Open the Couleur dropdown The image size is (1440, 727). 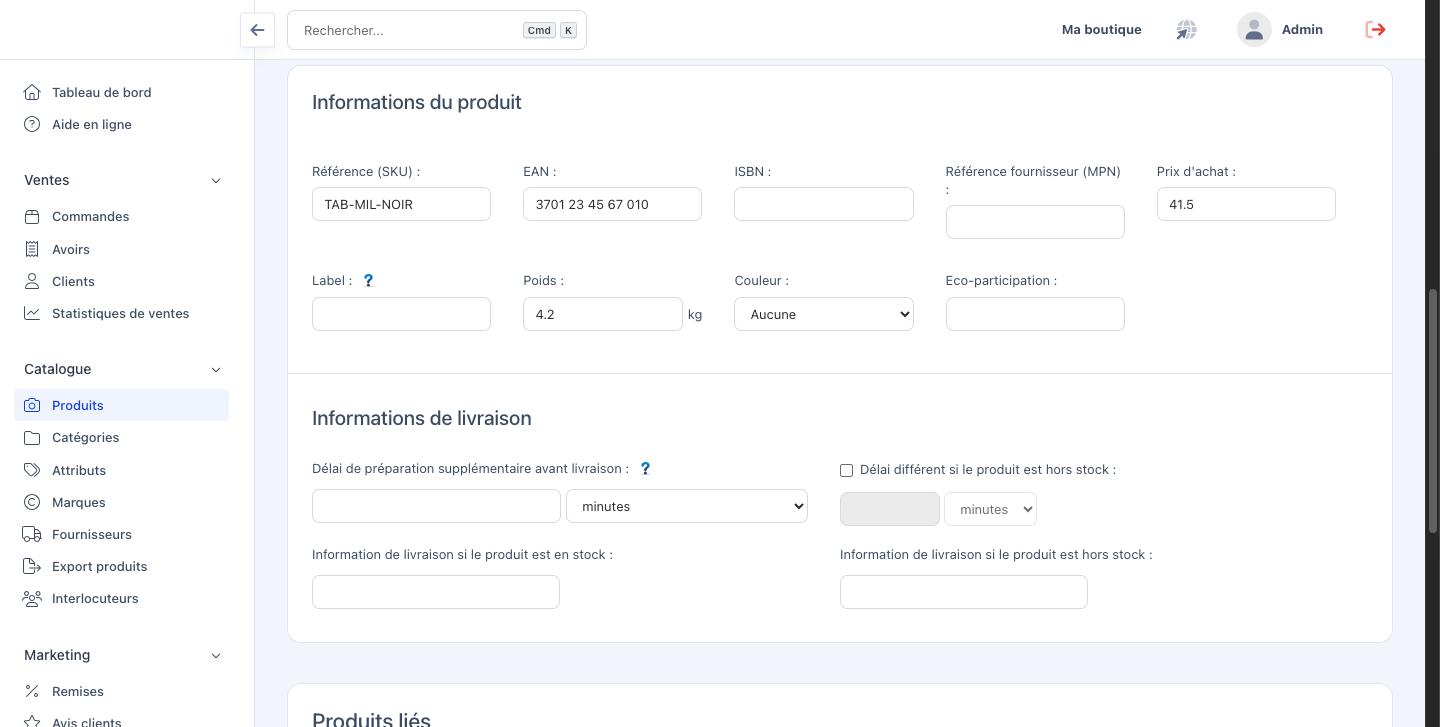click(824, 314)
